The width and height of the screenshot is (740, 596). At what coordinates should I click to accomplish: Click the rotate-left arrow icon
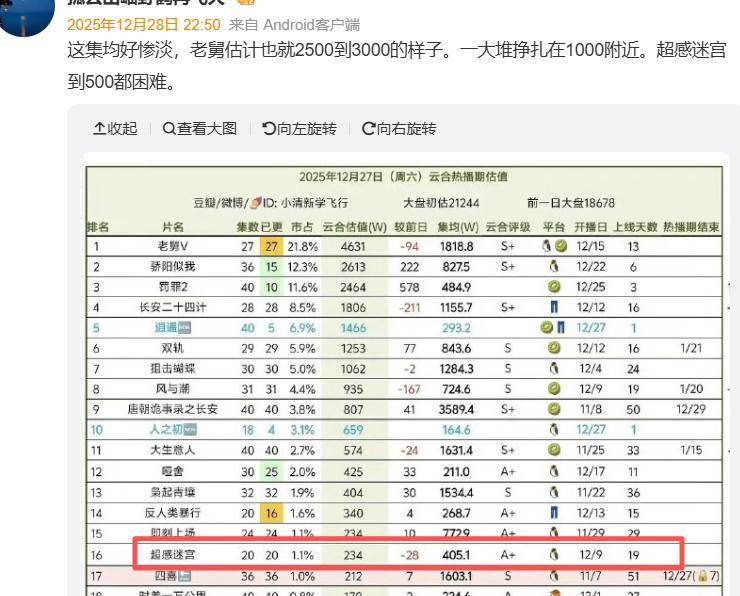[269, 129]
